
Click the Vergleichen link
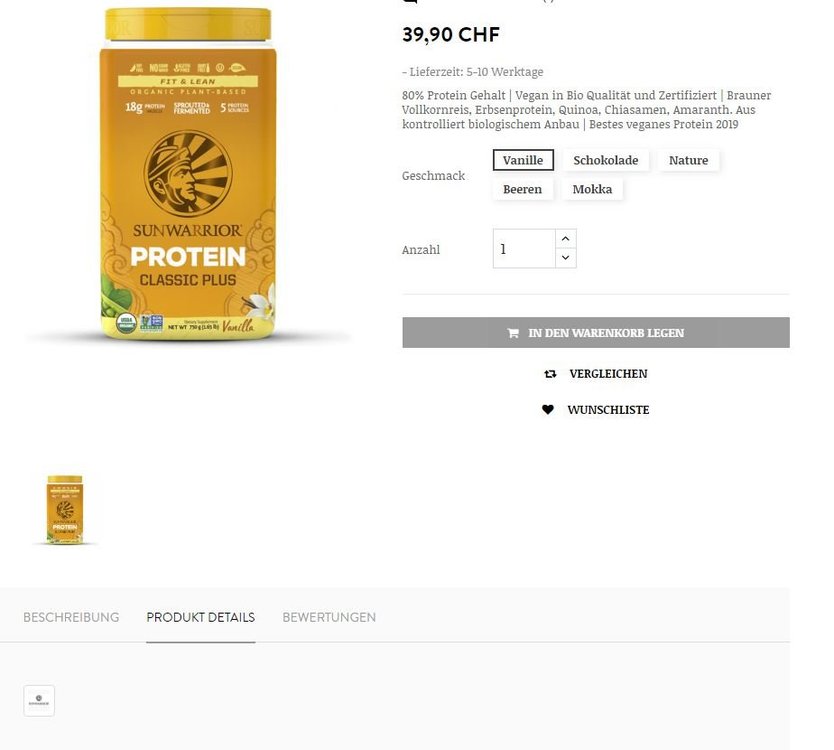[608, 374]
